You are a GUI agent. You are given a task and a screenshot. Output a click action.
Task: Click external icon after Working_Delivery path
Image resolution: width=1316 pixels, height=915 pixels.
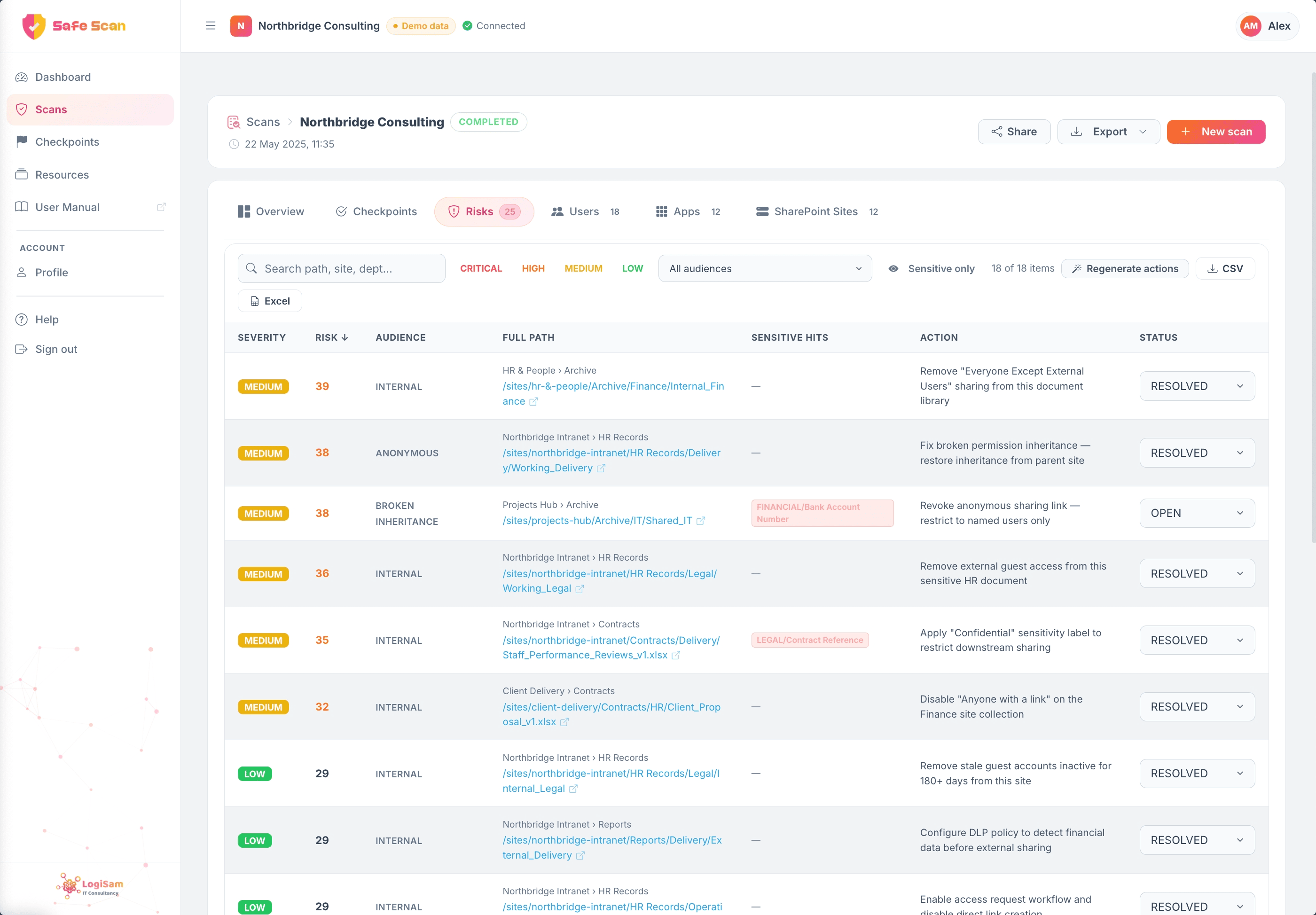(x=601, y=469)
